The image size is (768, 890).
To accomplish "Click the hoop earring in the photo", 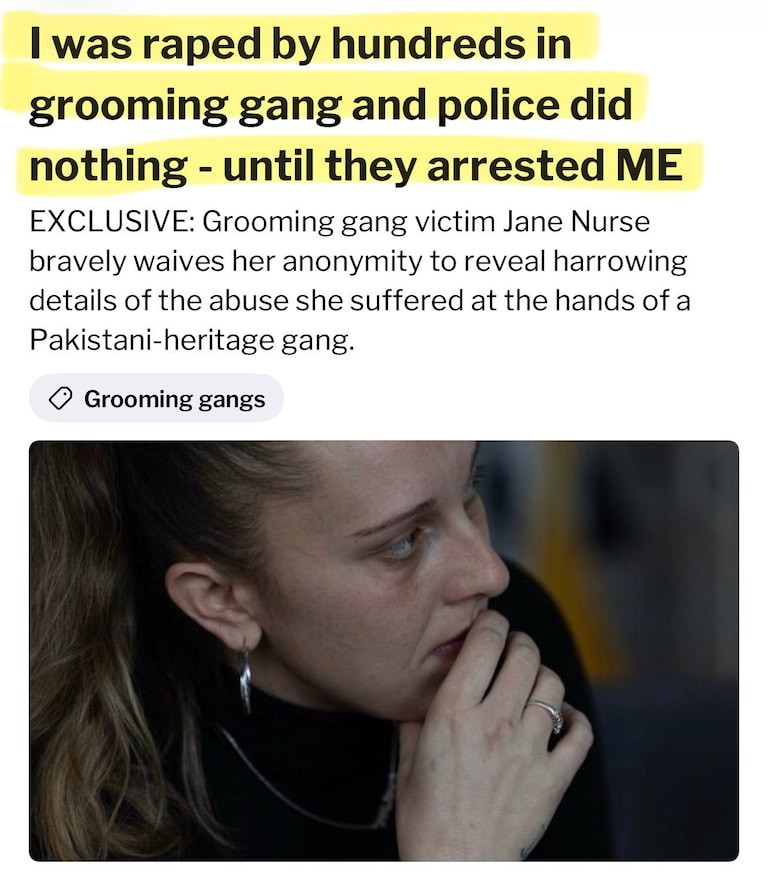I will pyautogui.click(x=245, y=679).
